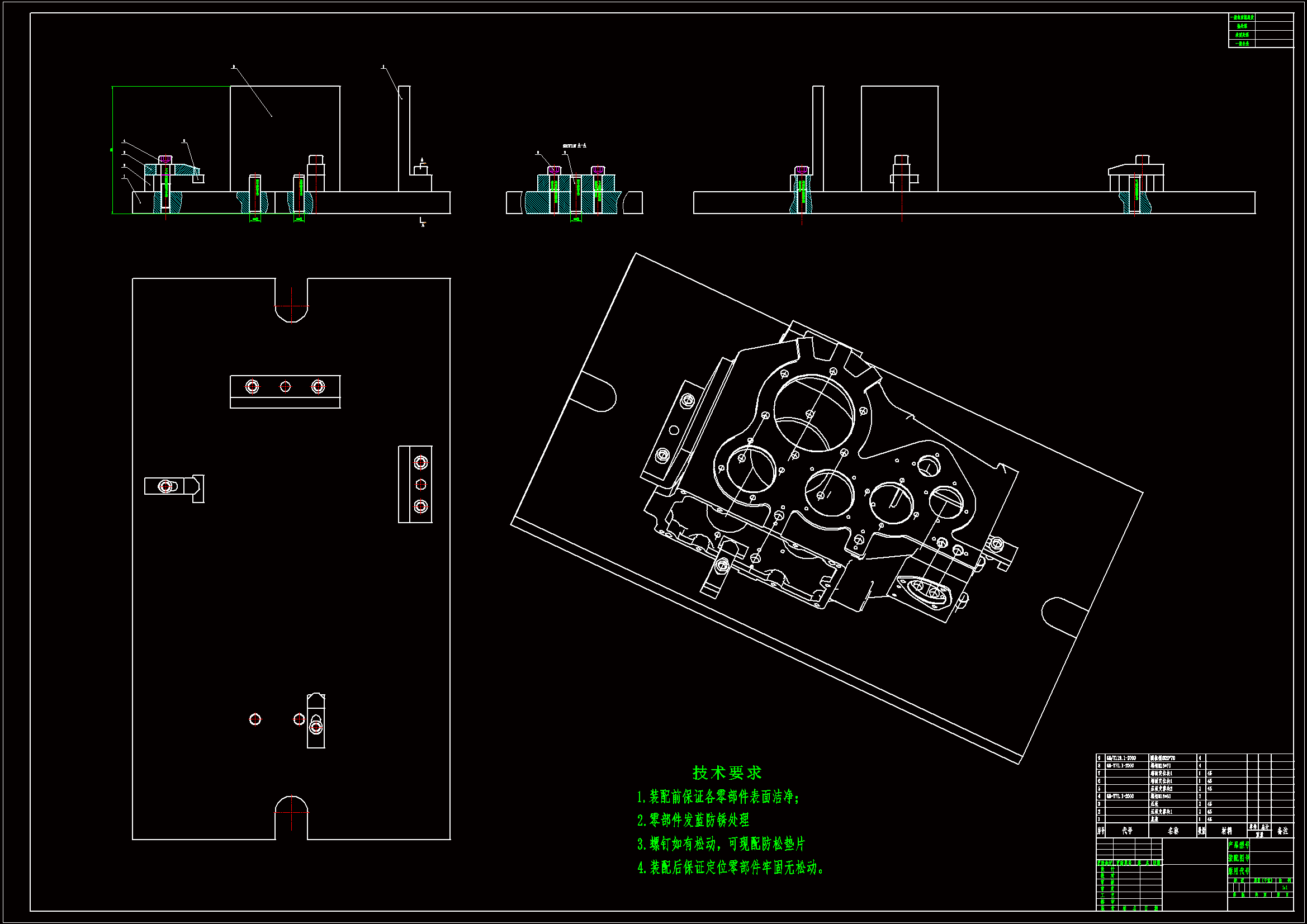The width and height of the screenshot is (1307, 924).
Task: Click the 产品型号 field in title block
Action: pyautogui.click(x=1239, y=845)
